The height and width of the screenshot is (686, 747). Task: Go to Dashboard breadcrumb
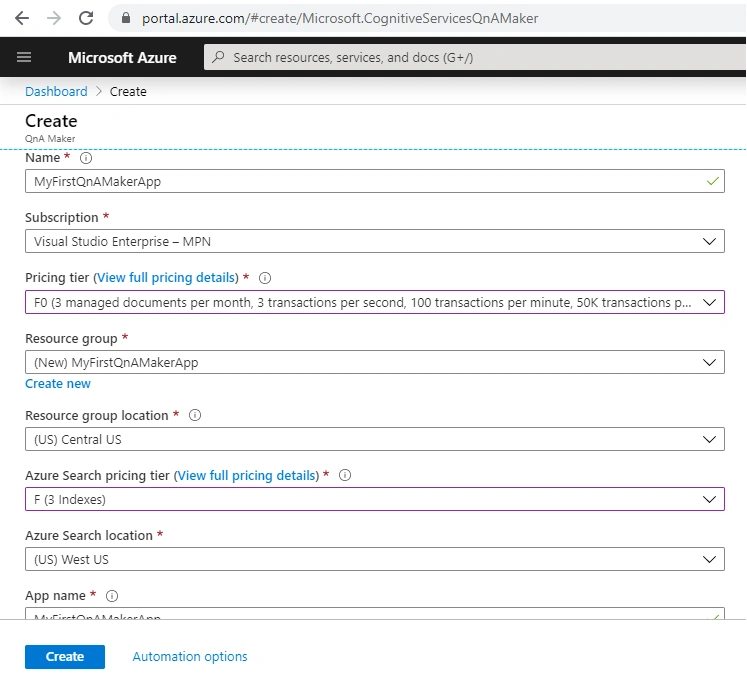coord(56,91)
